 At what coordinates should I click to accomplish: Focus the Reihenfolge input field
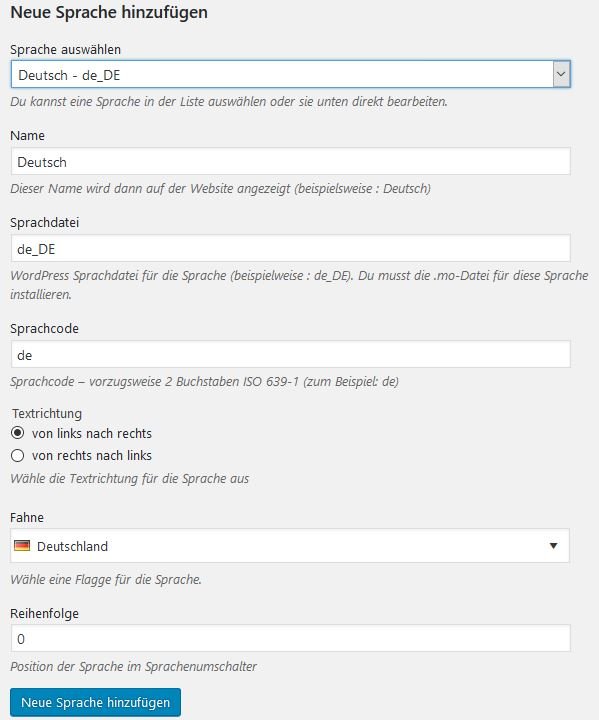[290, 638]
